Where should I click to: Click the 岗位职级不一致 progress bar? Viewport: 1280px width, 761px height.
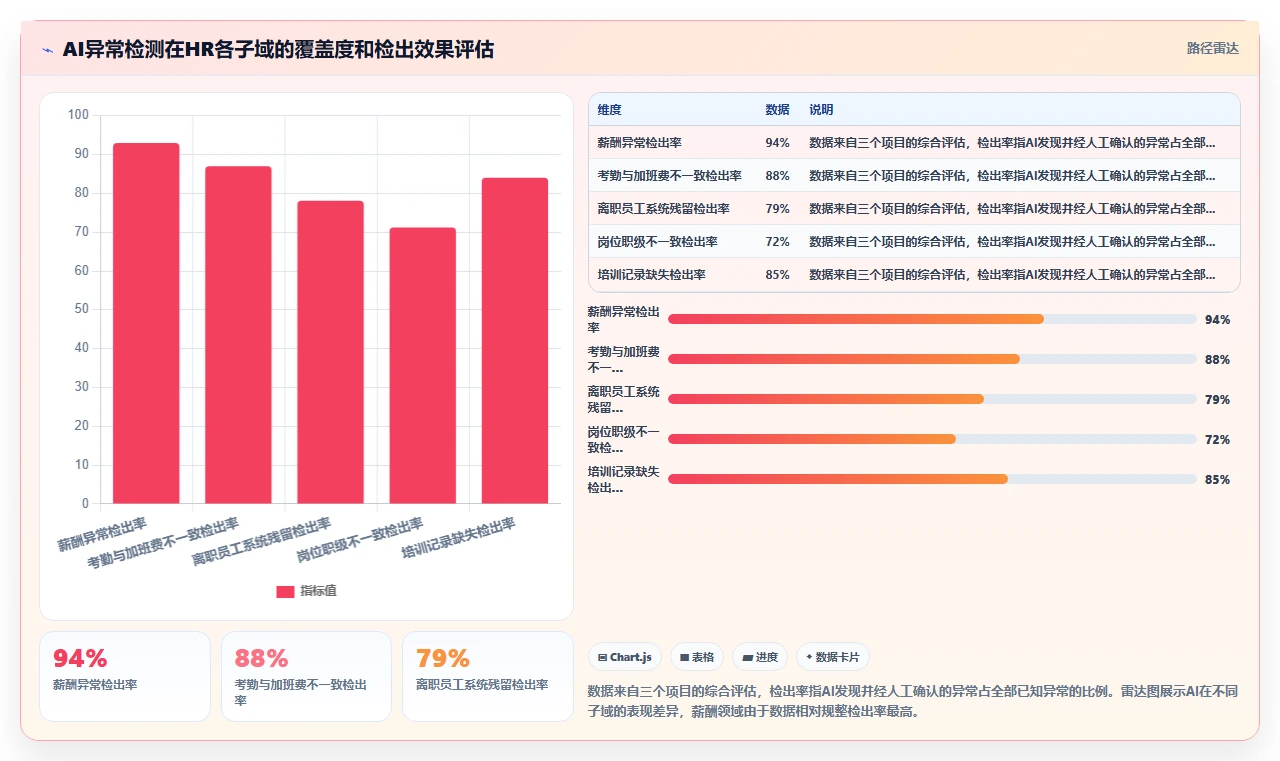pos(932,439)
